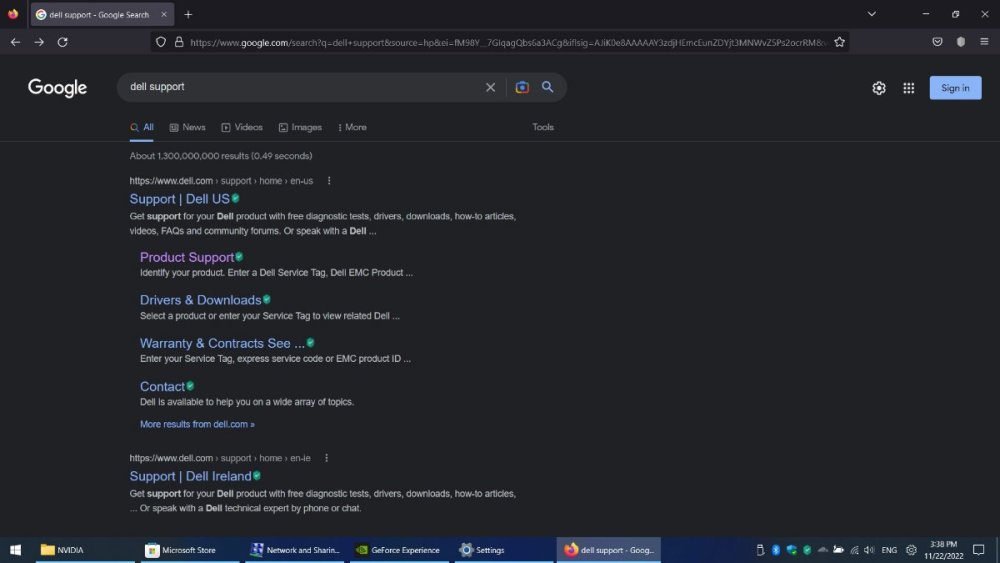This screenshot has width=1000, height=563.
Task: Open options menu for the en-us Dell result
Action: point(329,180)
